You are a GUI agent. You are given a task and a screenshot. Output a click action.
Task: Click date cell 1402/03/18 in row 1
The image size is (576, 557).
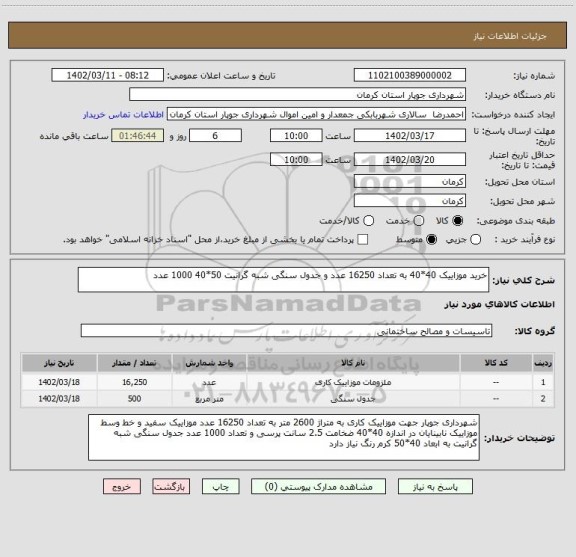[59, 382]
